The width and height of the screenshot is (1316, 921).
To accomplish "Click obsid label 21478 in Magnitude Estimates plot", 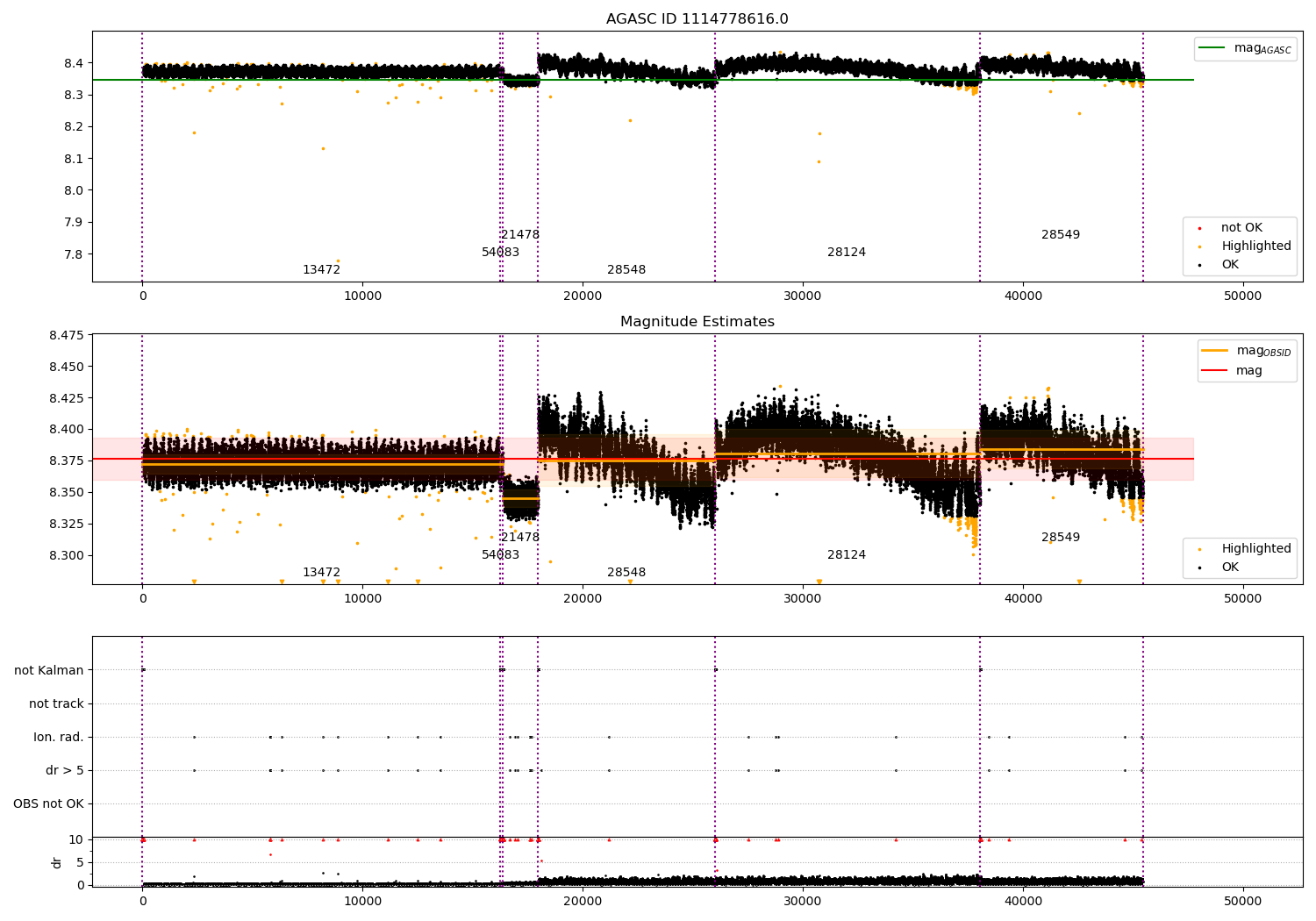I will click(x=520, y=538).
